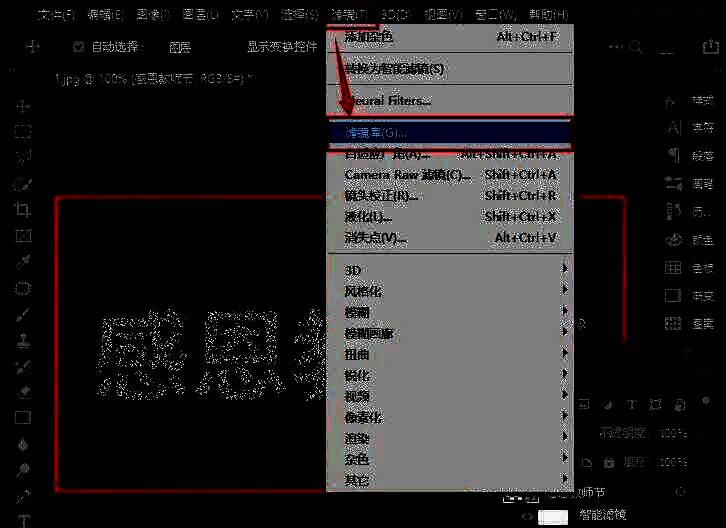Click the search magnifier icon

tap(636, 47)
